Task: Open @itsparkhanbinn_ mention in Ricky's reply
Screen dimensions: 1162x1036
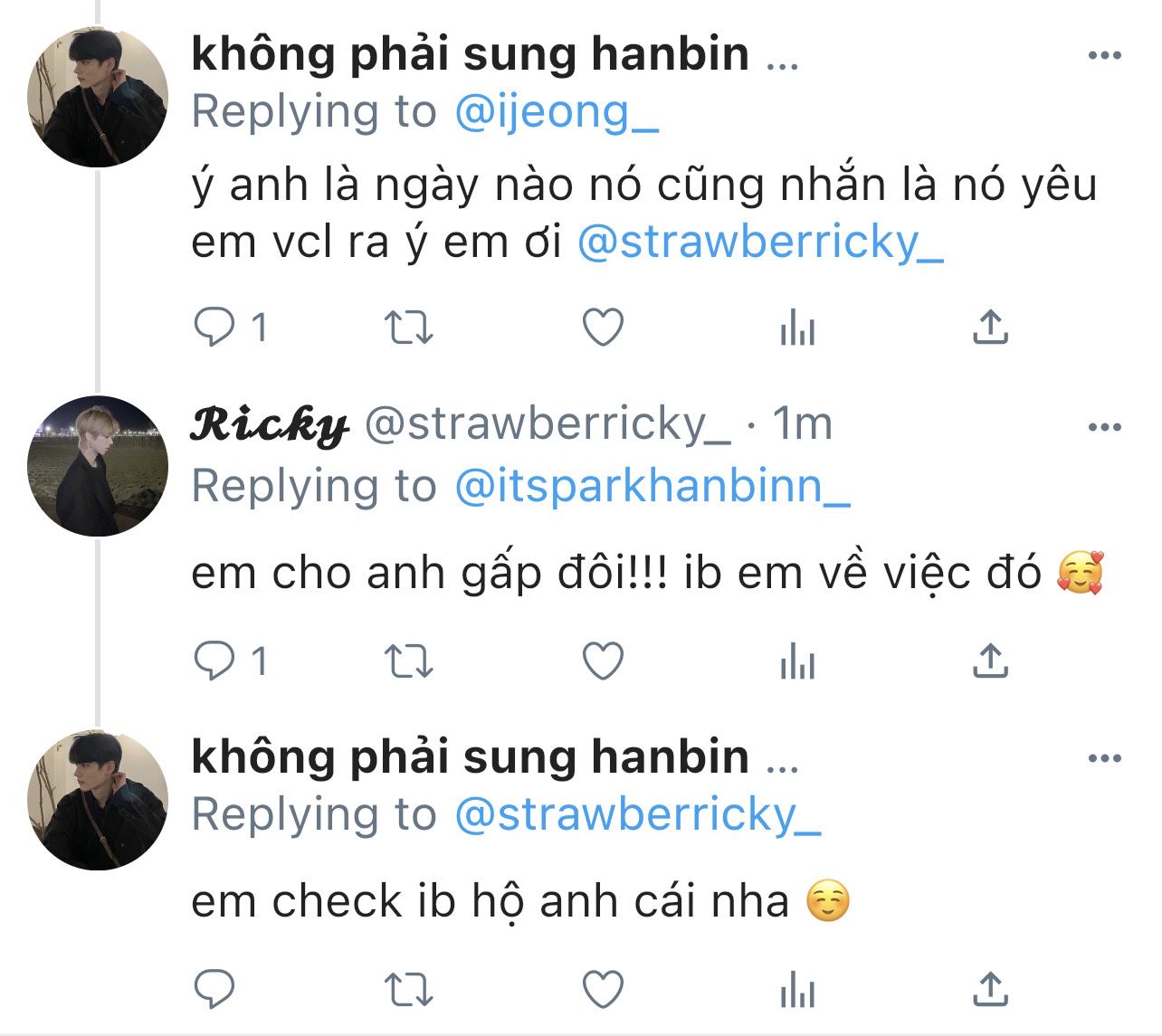Action: (x=652, y=487)
